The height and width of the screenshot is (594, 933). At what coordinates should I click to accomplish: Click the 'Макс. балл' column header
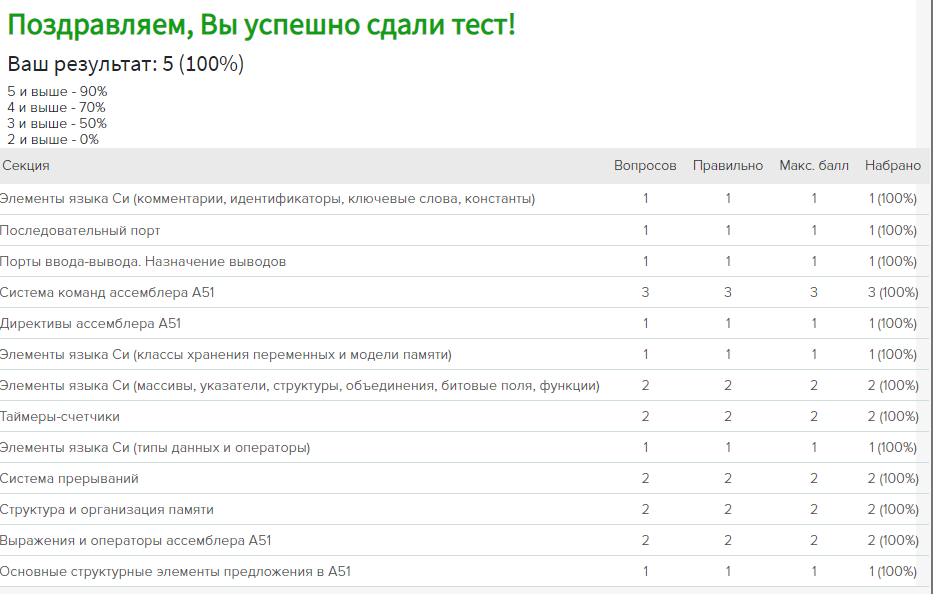tap(814, 165)
